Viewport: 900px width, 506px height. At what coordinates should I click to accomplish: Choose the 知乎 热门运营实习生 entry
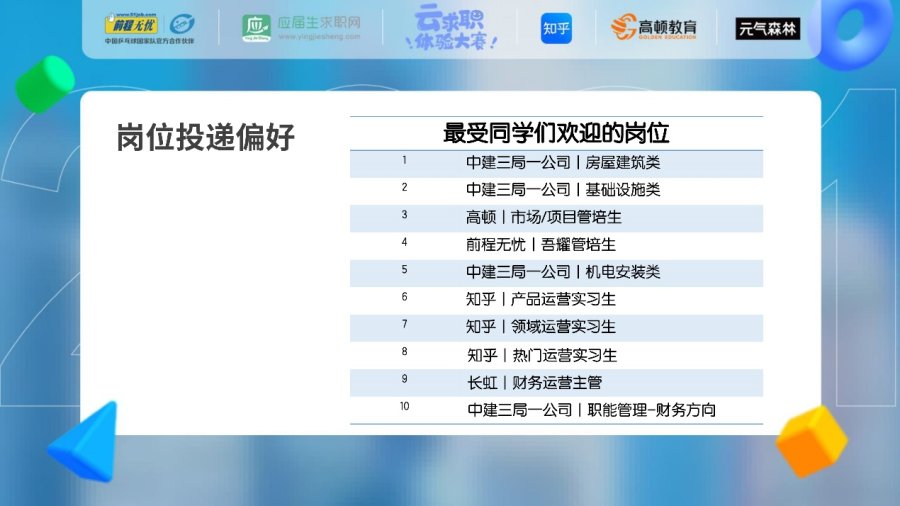tap(556, 355)
